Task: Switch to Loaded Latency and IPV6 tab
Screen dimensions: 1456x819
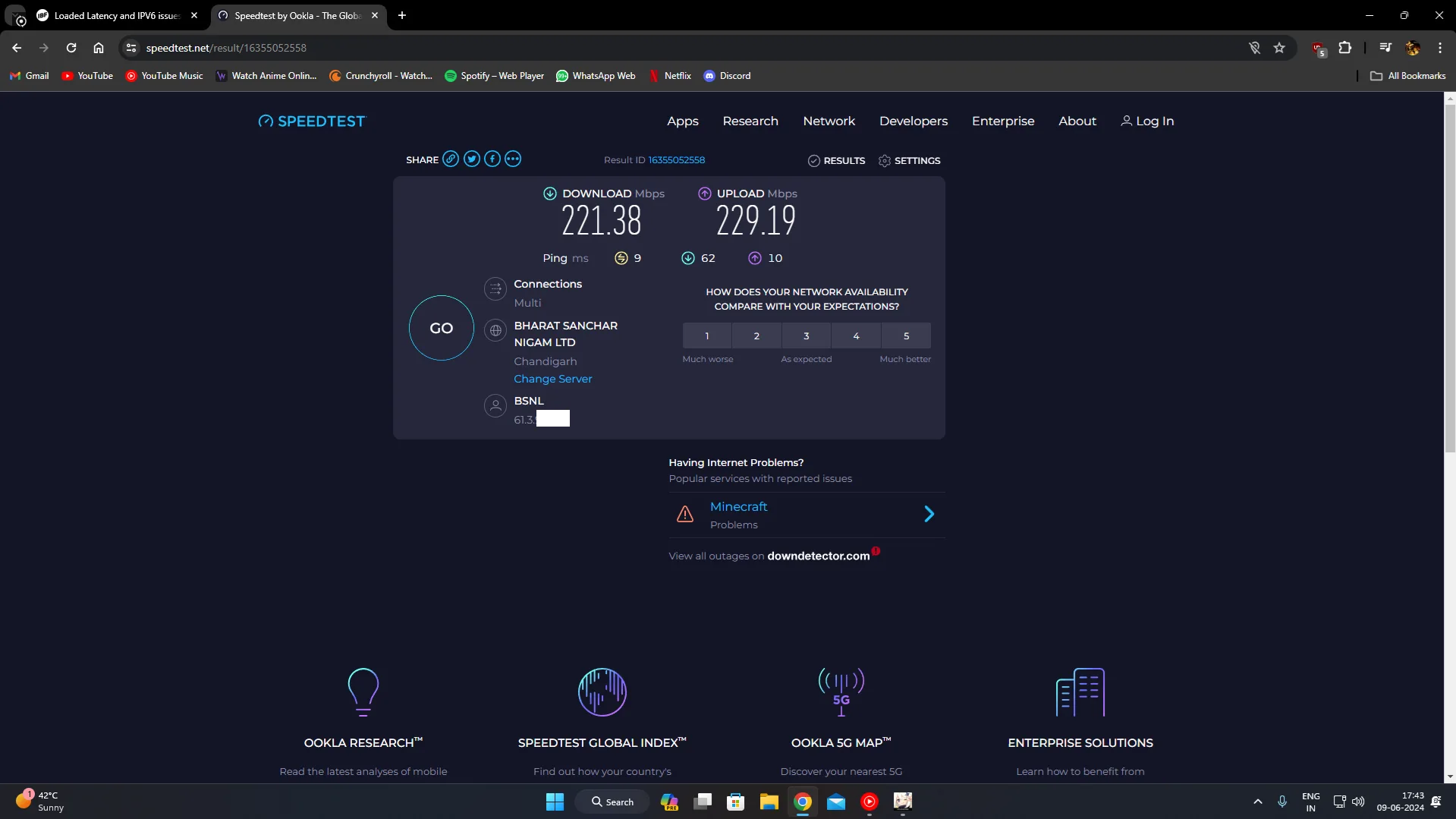Action: tap(116, 15)
